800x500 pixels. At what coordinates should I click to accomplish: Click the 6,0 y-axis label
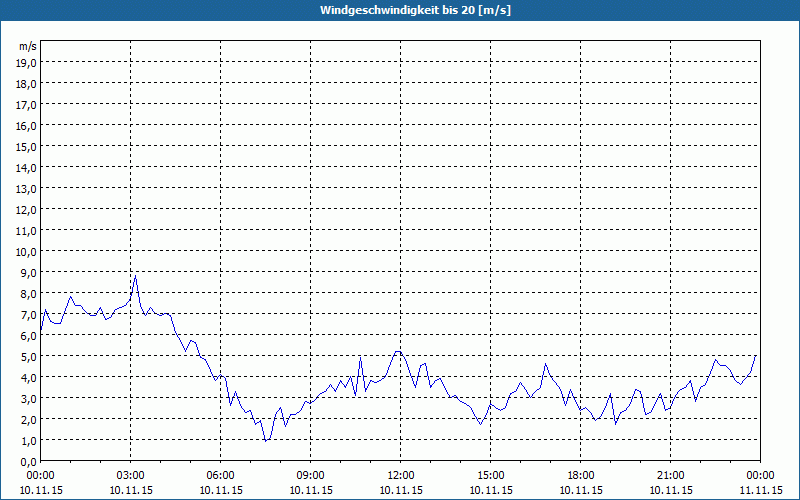[29, 336]
